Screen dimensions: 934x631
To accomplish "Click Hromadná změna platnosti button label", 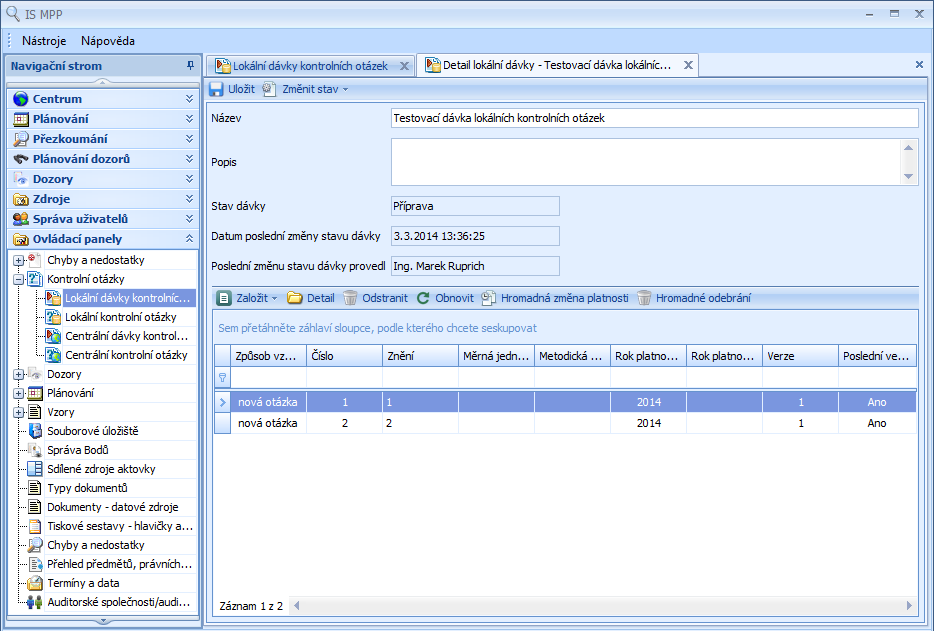I will tap(565, 298).
